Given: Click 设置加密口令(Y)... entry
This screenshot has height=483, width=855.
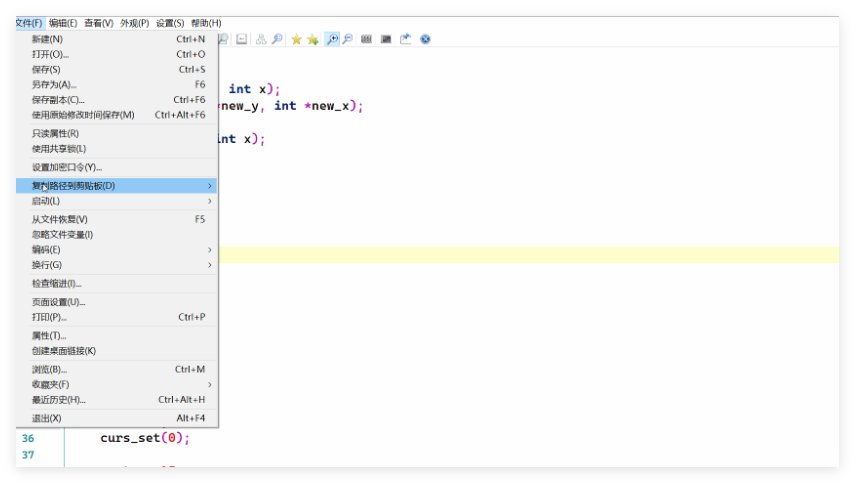Looking at the screenshot, I should pyautogui.click(x=117, y=167).
